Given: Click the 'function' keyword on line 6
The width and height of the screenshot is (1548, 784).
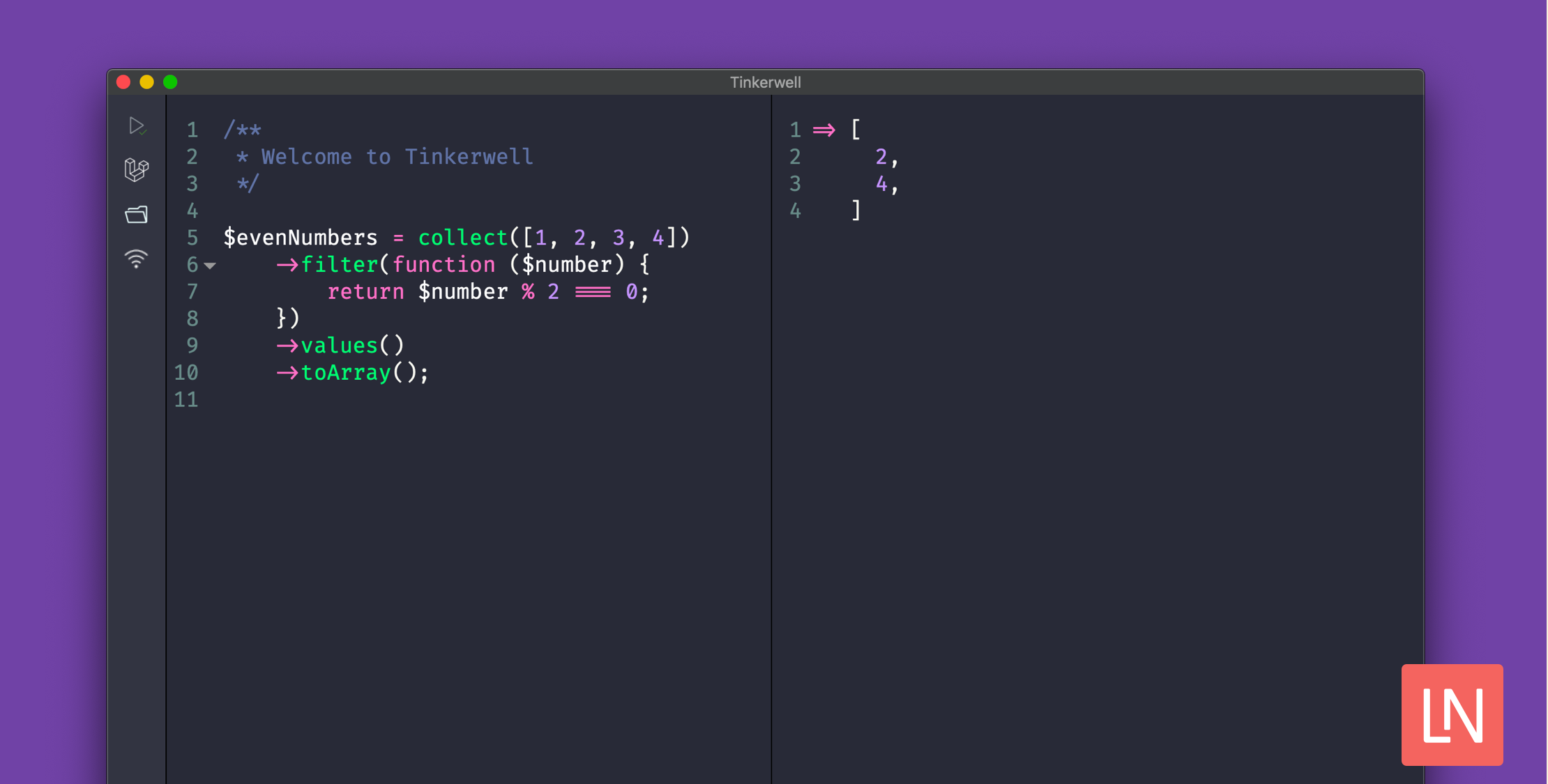Looking at the screenshot, I should pyautogui.click(x=444, y=265).
